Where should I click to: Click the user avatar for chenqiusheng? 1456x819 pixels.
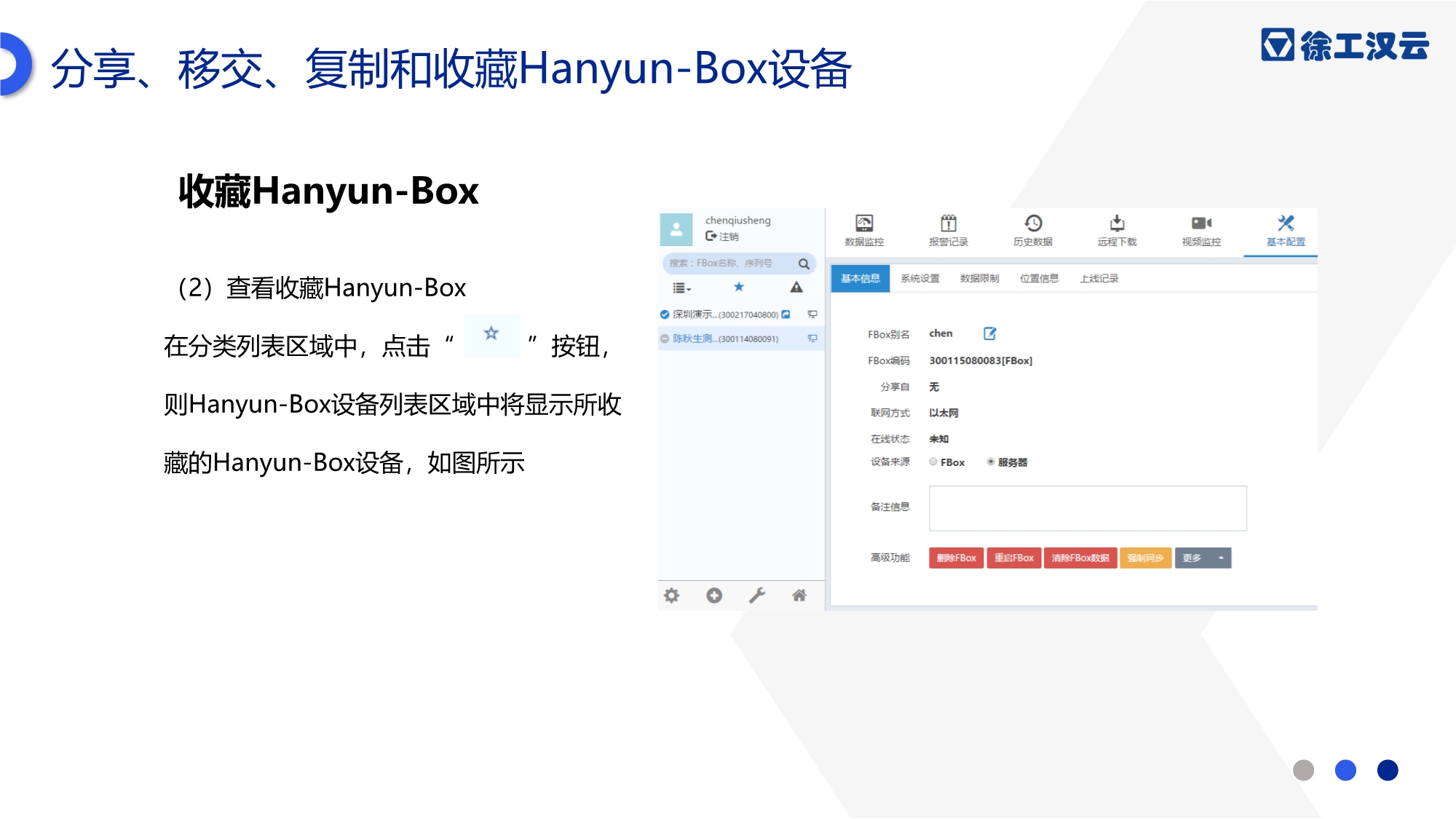[676, 229]
